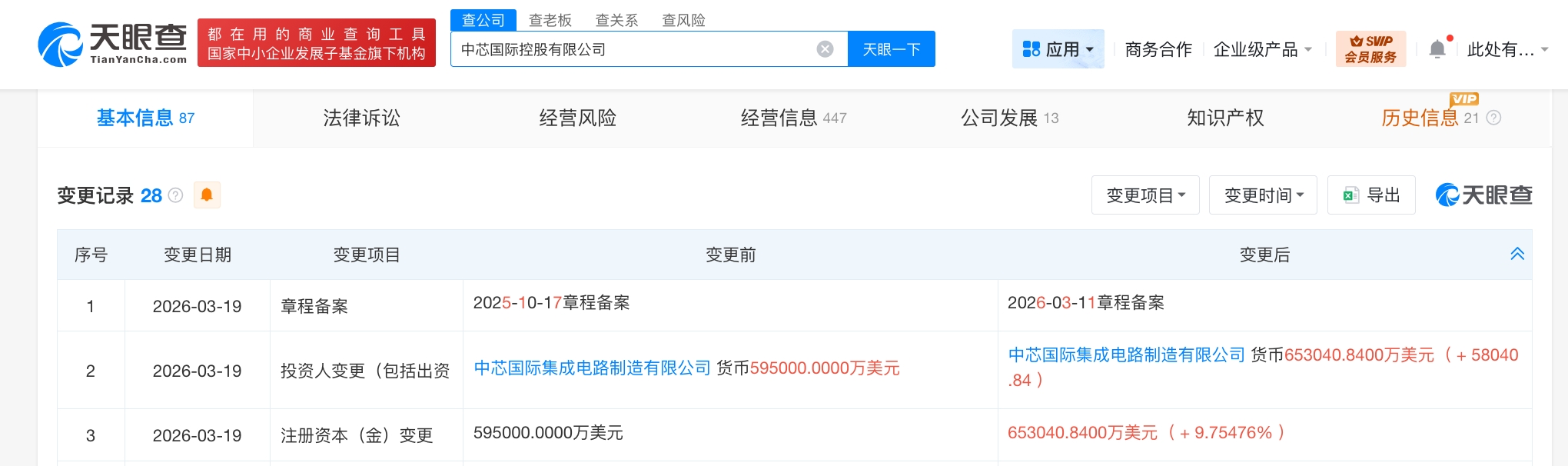Click the SVIP member service badge
This screenshot has width=1568, height=466.
[1370, 49]
